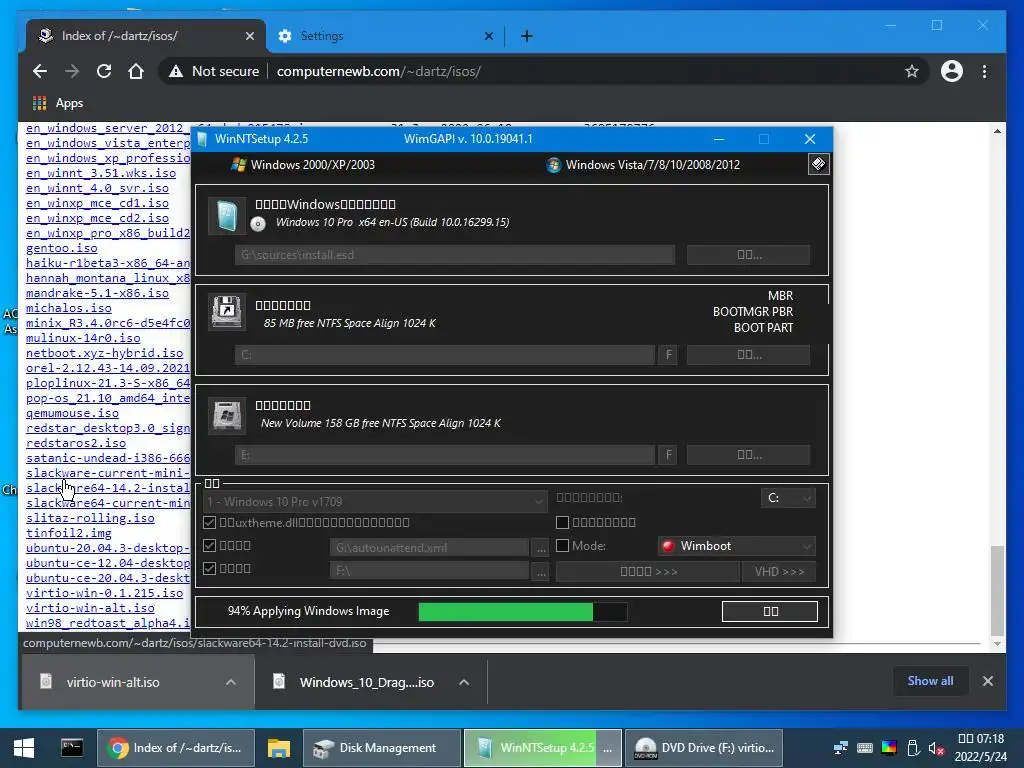Switch to the Windows 2000/XP/2003 tab

point(303,165)
